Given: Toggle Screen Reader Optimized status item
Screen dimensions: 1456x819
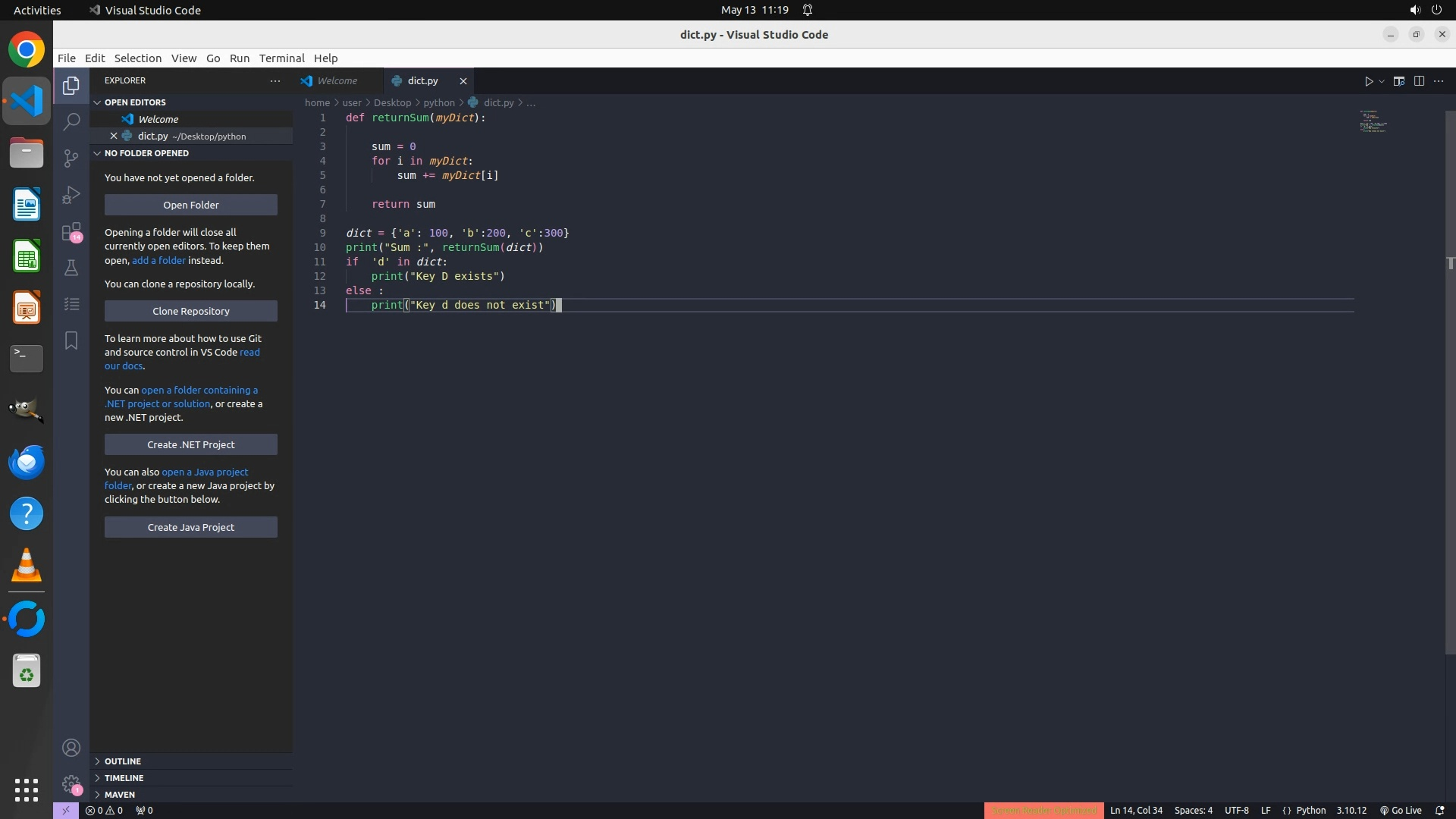Looking at the screenshot, I should coord(1043,810).
